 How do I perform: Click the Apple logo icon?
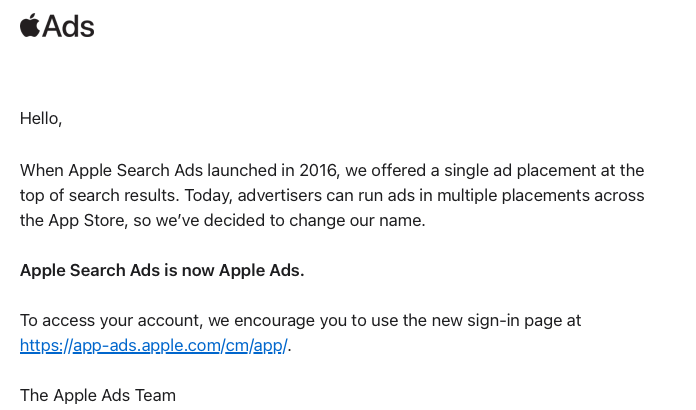point(30,25)
